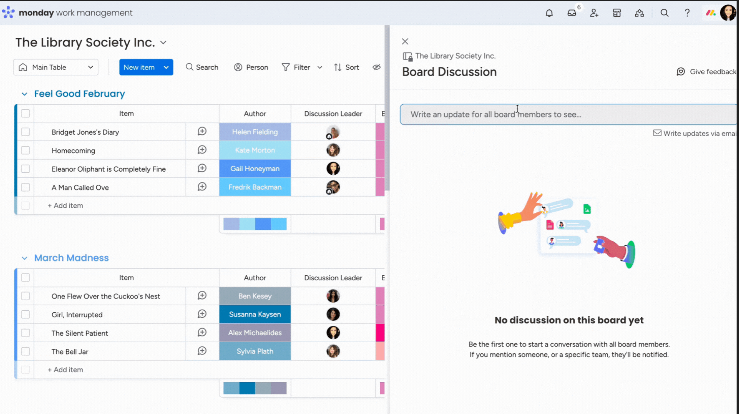Select all items in Feel Good February
The width and height of the screenshot is (739, 414).
coord(25,114)
